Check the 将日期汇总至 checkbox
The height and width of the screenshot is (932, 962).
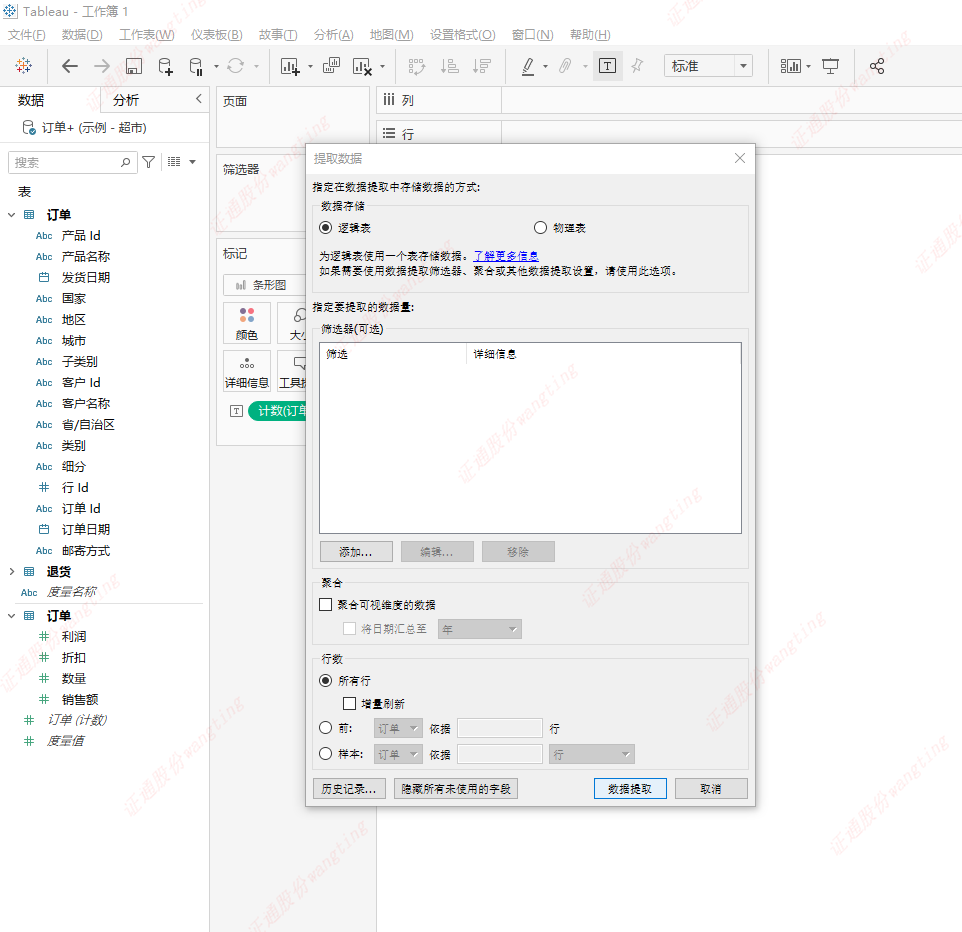pos(349,628)
